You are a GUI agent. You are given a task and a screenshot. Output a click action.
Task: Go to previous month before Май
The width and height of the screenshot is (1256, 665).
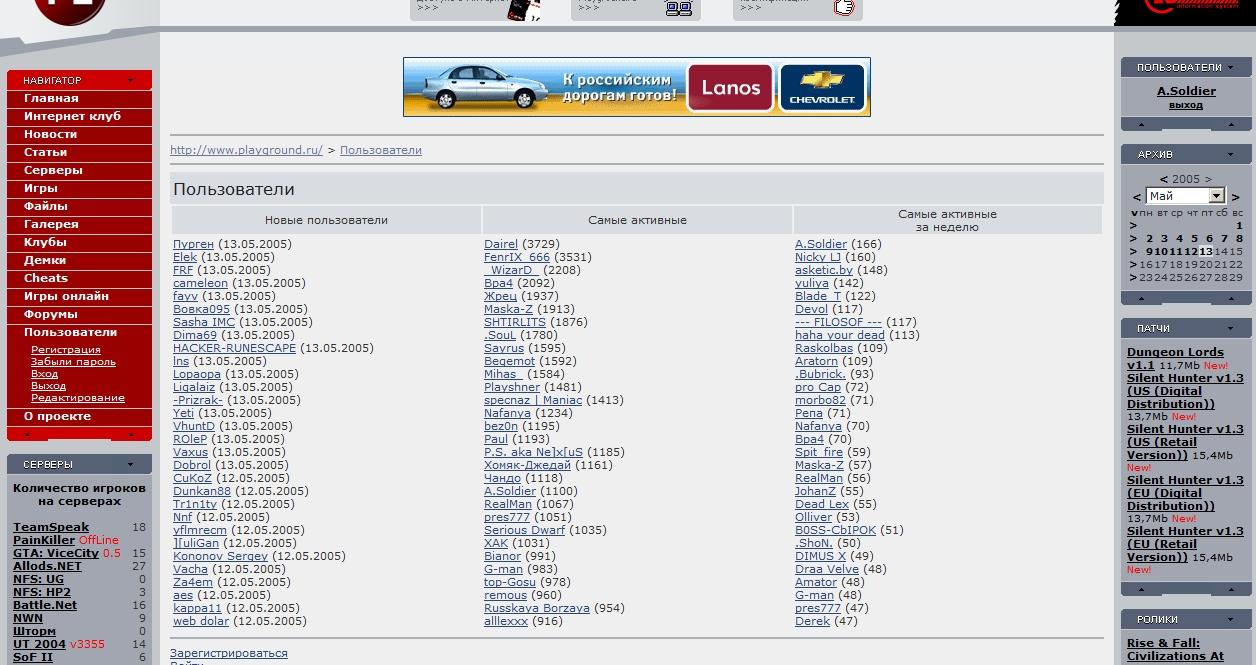pyautogui.click(x=1137, y=197)
